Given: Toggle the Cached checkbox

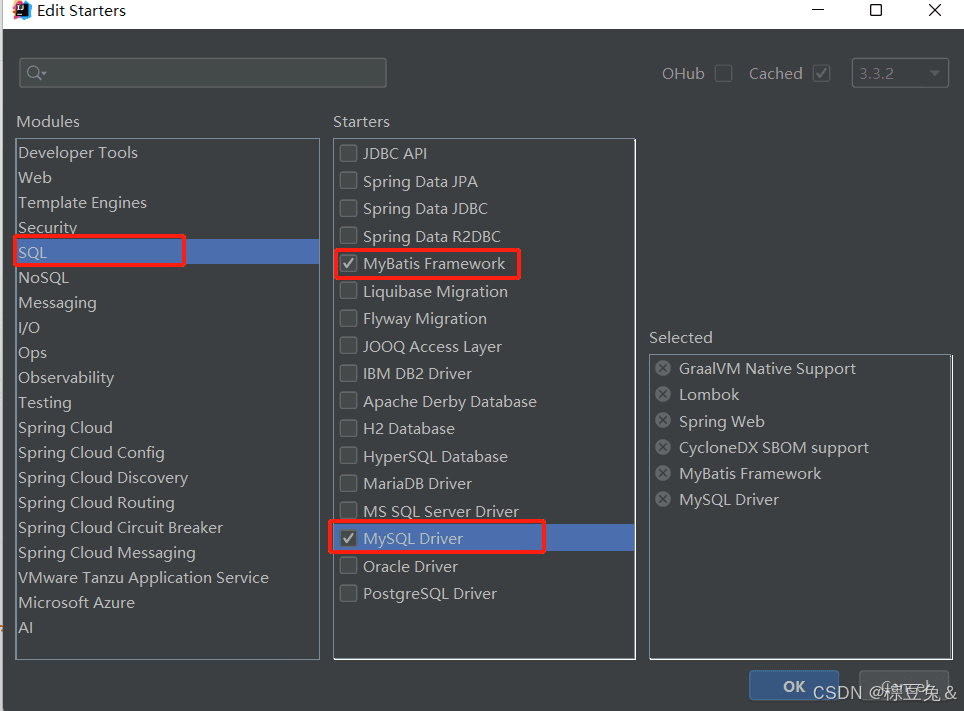Looking at the screenshot, I should (x=822, y=73).
